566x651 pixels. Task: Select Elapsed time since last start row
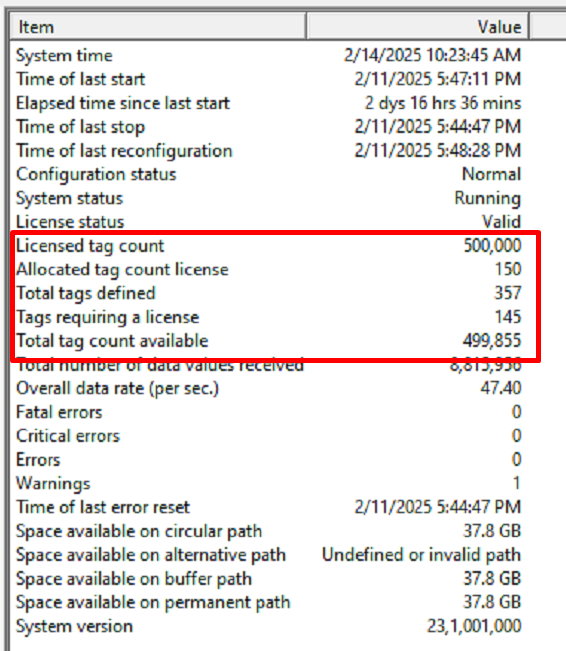pyautogui.click(x=269, y=103)
